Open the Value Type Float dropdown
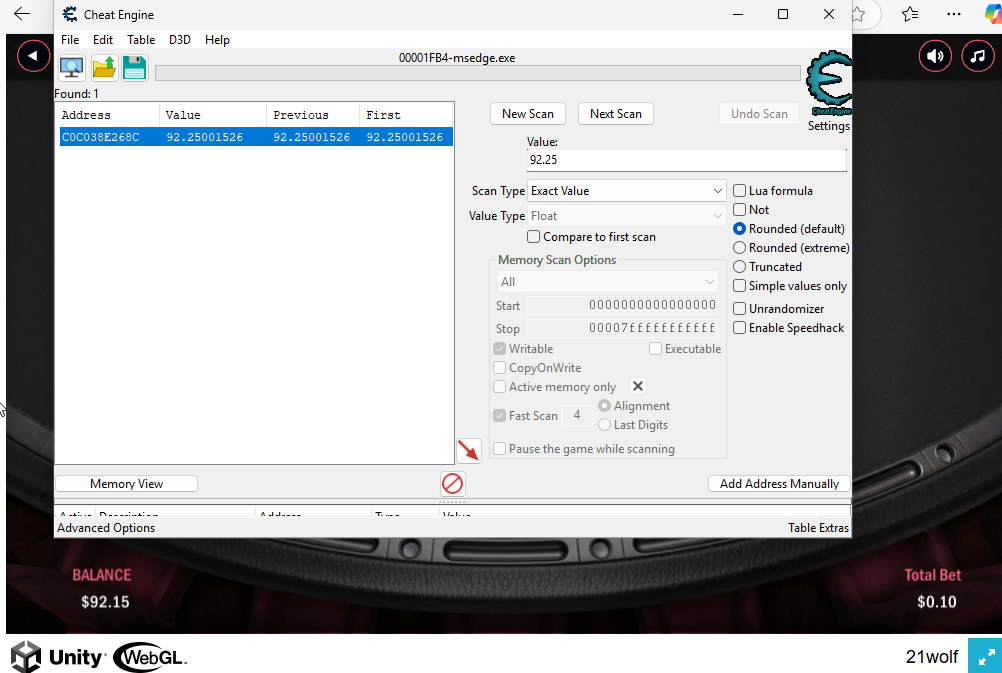The width and height of the screenshot is (1002, 673). 626,216
